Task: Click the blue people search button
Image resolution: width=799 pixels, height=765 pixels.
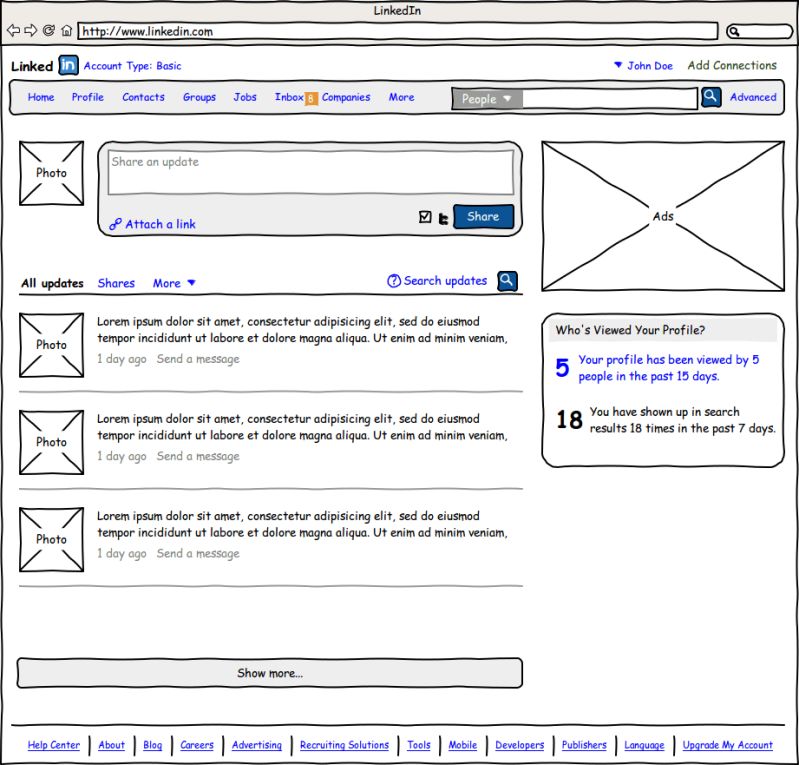Action: coord(711,97)
